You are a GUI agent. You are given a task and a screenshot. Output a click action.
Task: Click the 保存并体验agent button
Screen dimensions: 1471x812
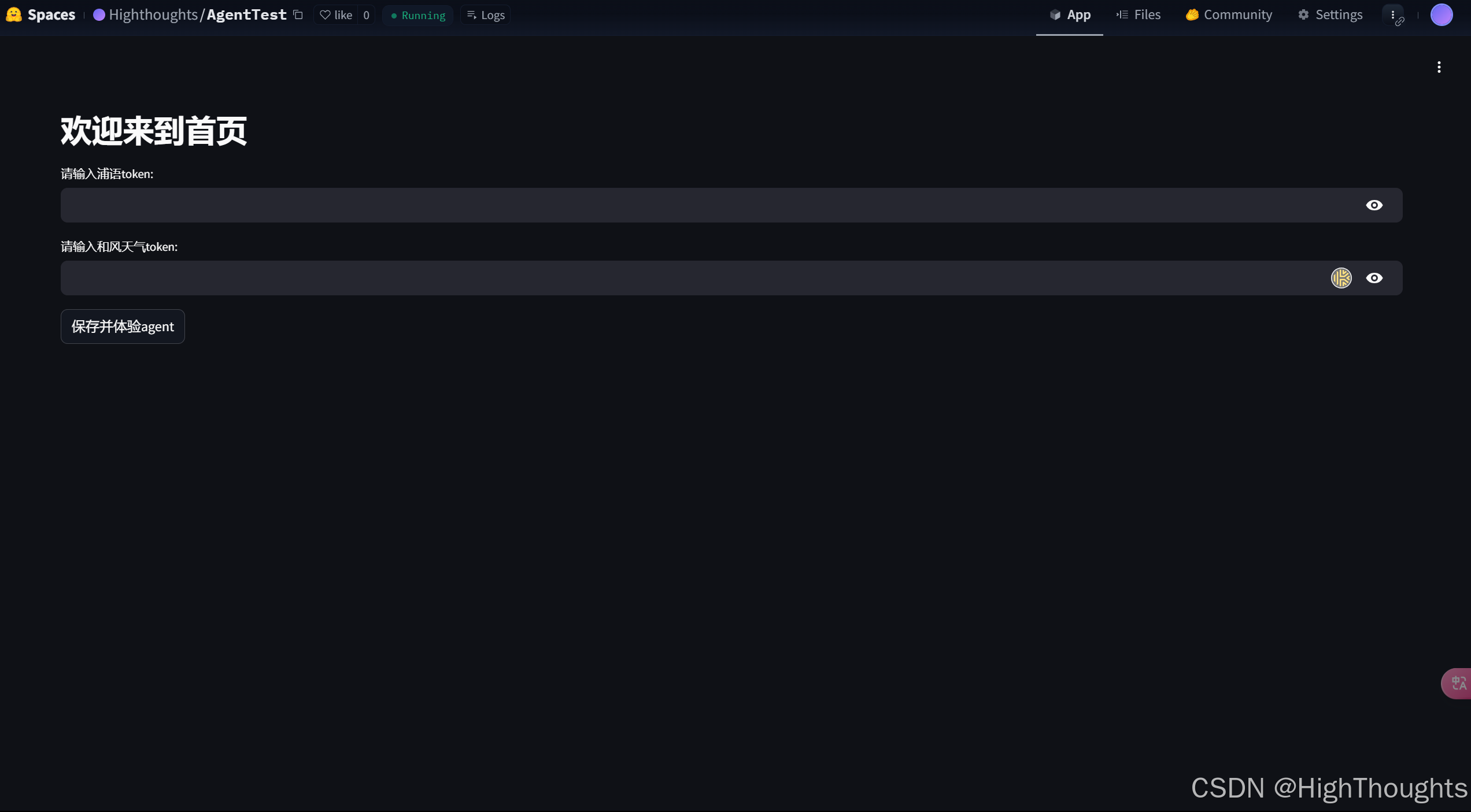pyautogui.click(x=123, y=327)
